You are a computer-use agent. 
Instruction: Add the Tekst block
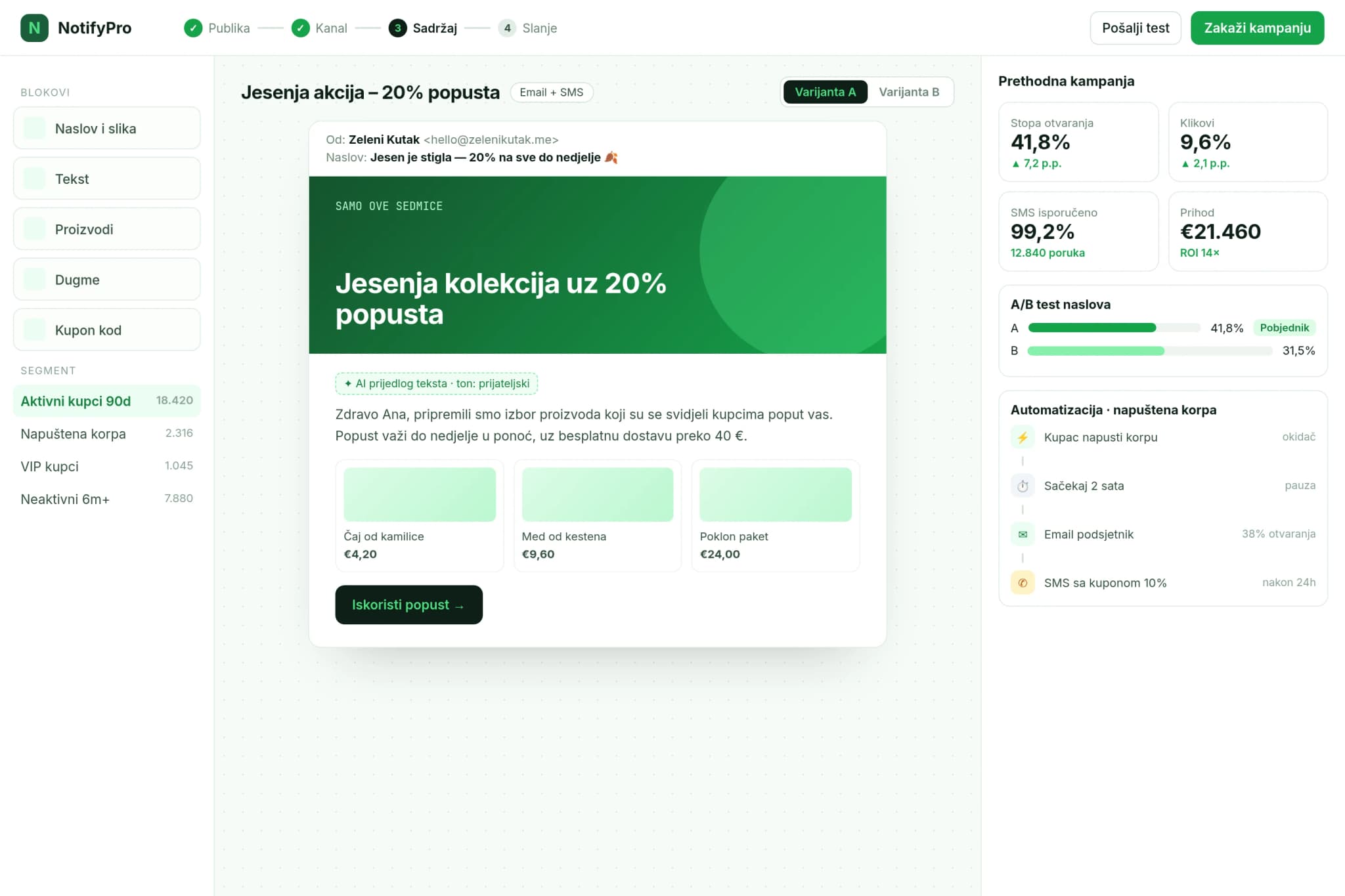point(106,179)
